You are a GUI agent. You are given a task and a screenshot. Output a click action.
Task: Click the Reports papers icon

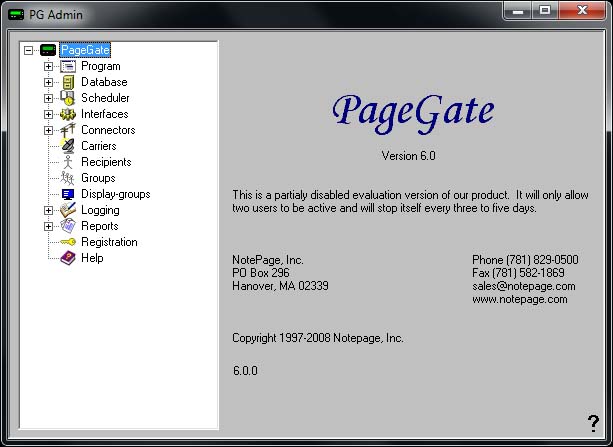[68, 226]
